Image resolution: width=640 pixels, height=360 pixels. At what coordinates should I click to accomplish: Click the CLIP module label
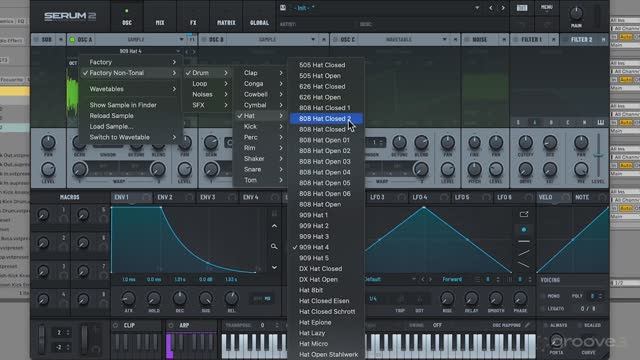click(129, 325)
